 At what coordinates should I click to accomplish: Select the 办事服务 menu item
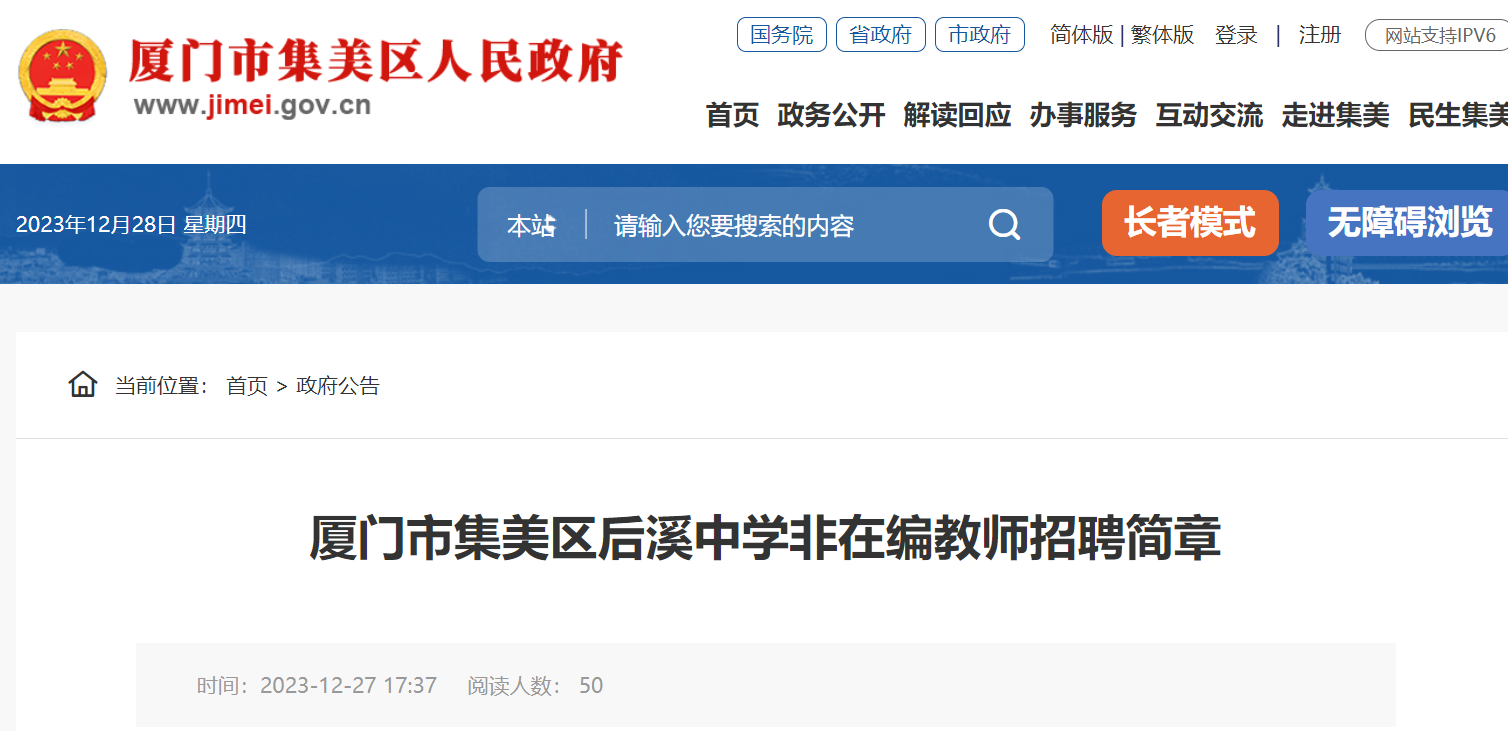tap(1084, 115)
